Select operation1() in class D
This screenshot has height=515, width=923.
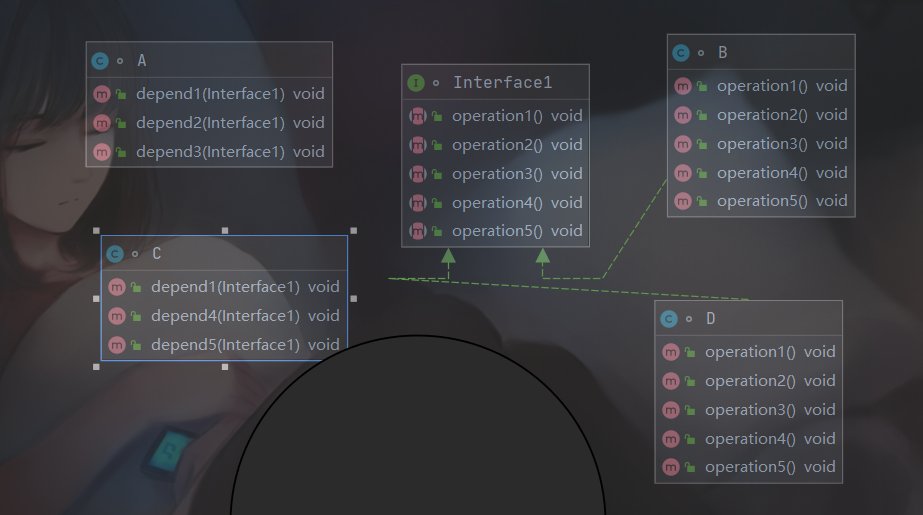pyautogui.click(x=749, y=352)
